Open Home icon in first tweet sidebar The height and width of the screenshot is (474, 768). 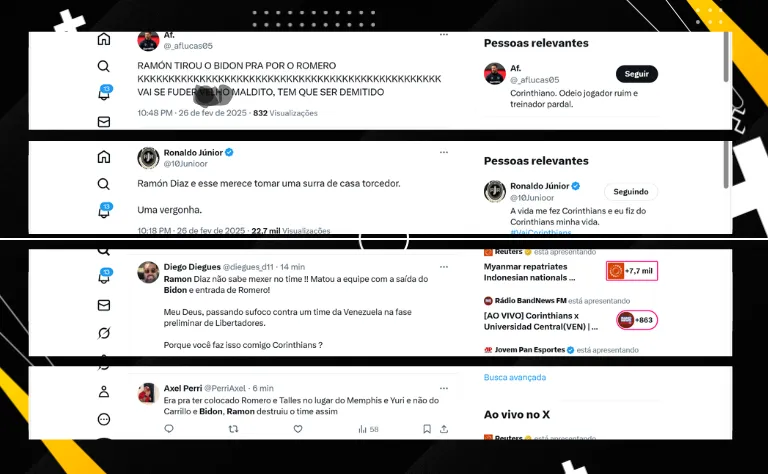coord(104,39)
